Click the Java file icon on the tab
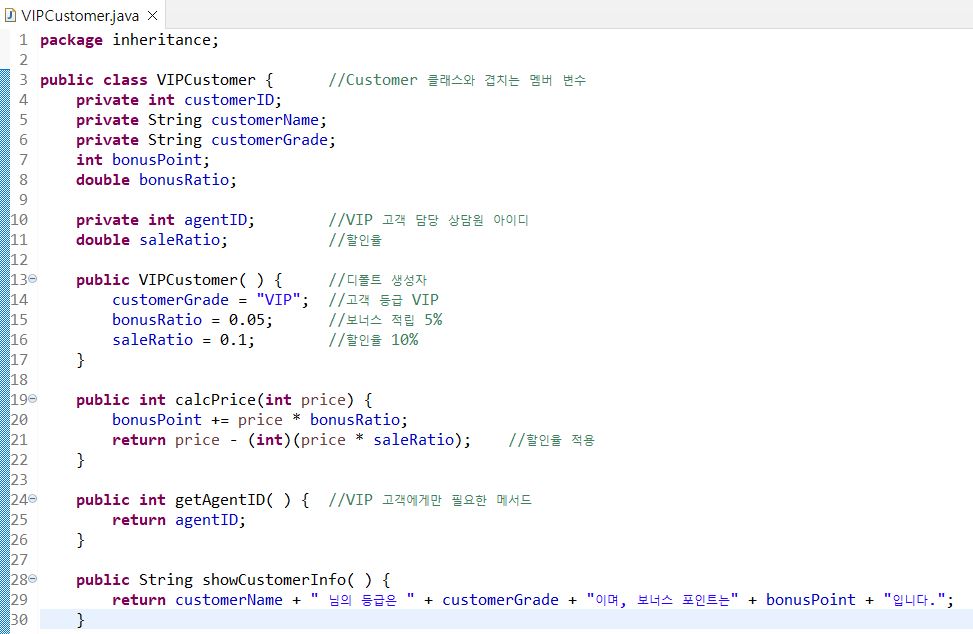Image resolution: width=973 pixels, height=634 pixels. pos(10,16)
